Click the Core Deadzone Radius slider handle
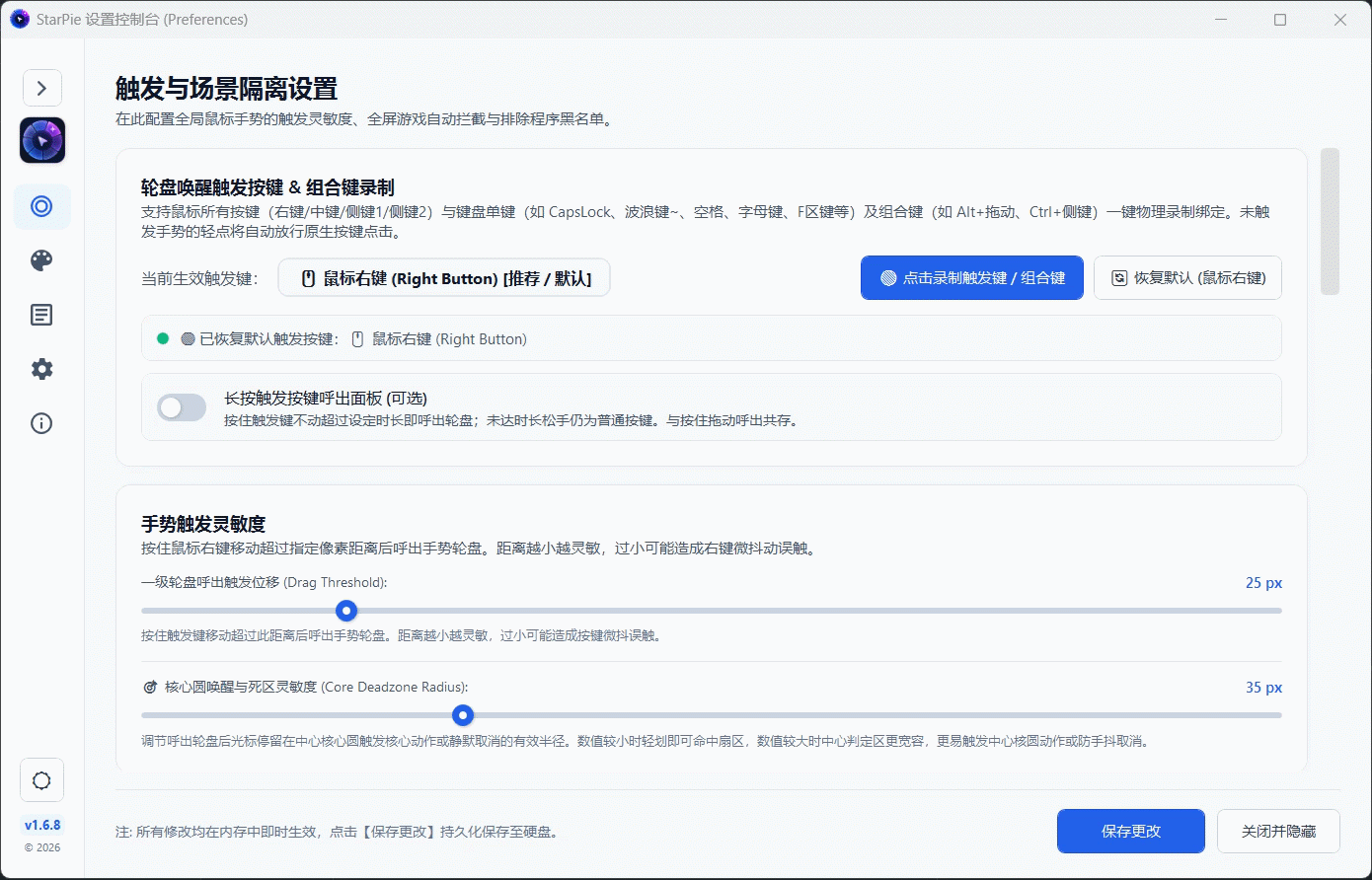The width and height of the screenshot is (1372, 880). pos(462,715)
